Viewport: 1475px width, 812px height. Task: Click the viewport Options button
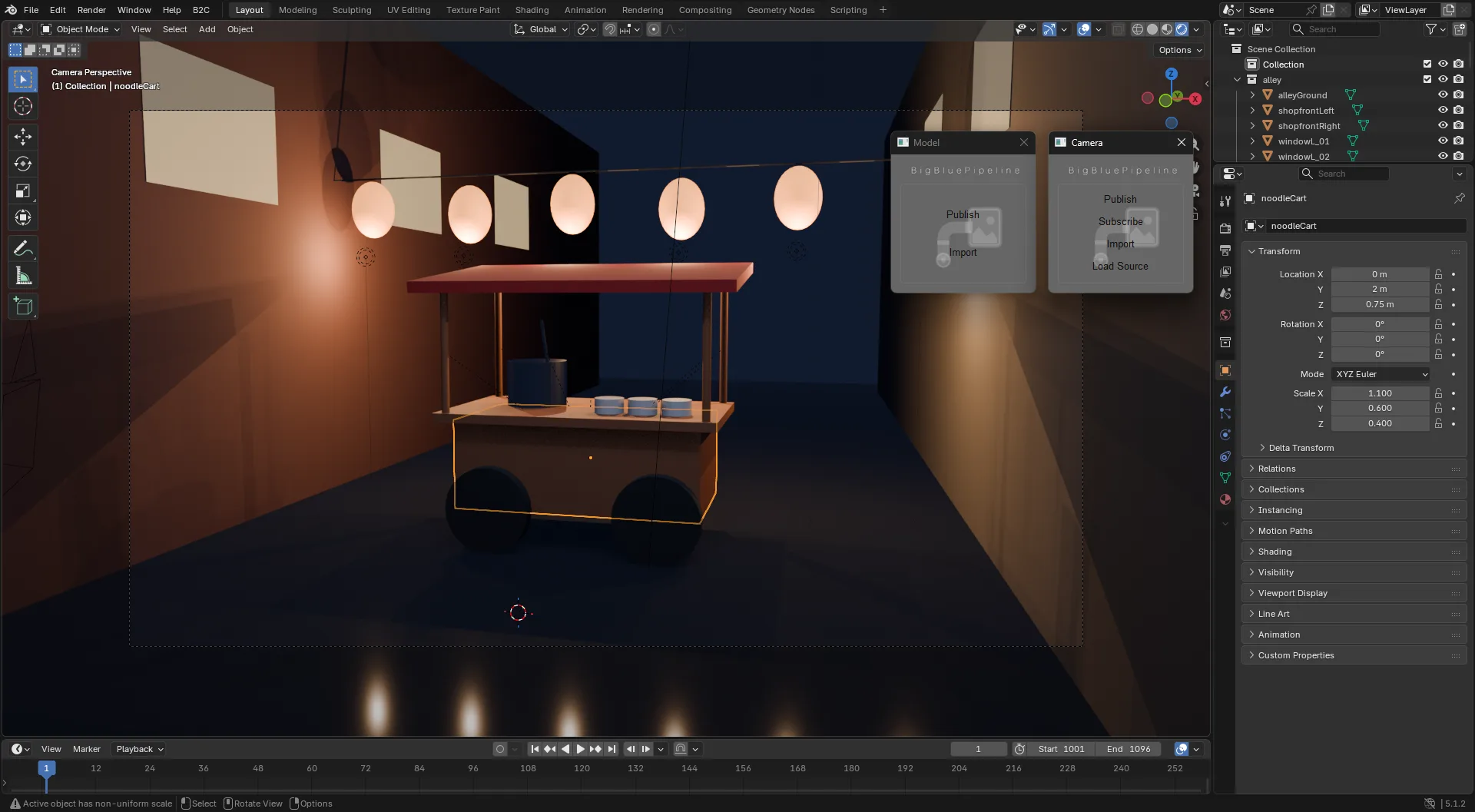click(1180, 50)
